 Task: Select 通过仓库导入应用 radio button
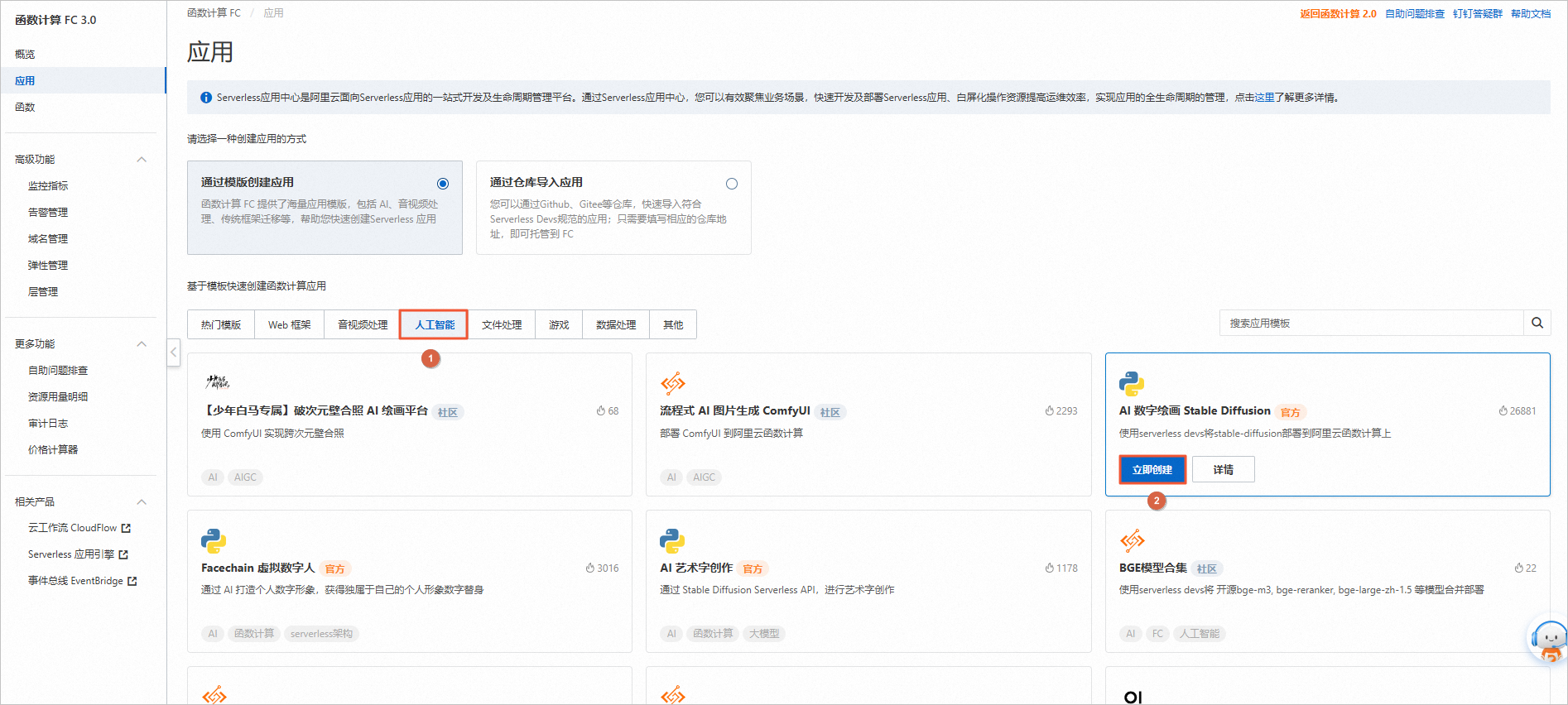coord(732,184)
